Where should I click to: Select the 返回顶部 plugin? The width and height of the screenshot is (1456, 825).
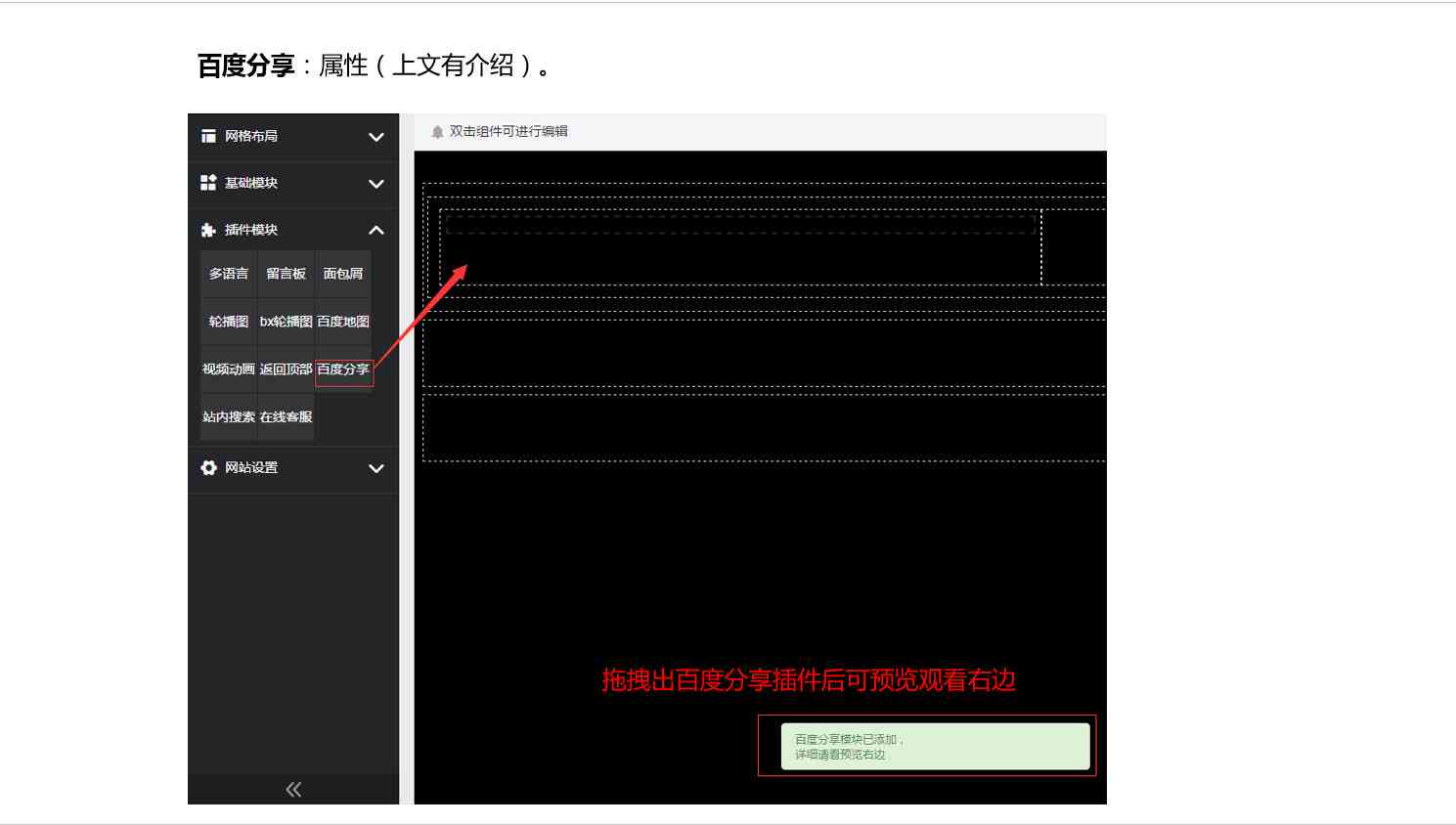click(x=287, y=369)
